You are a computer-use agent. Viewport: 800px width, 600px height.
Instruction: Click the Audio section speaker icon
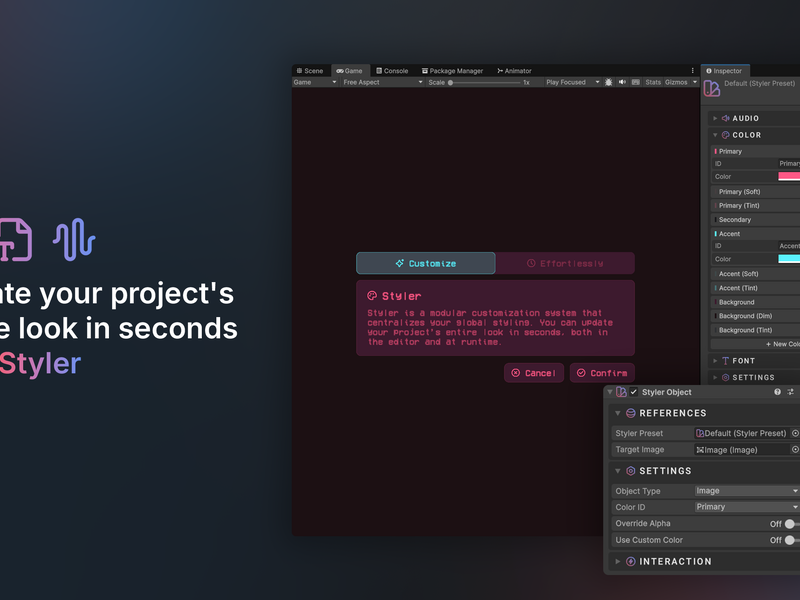726,118
